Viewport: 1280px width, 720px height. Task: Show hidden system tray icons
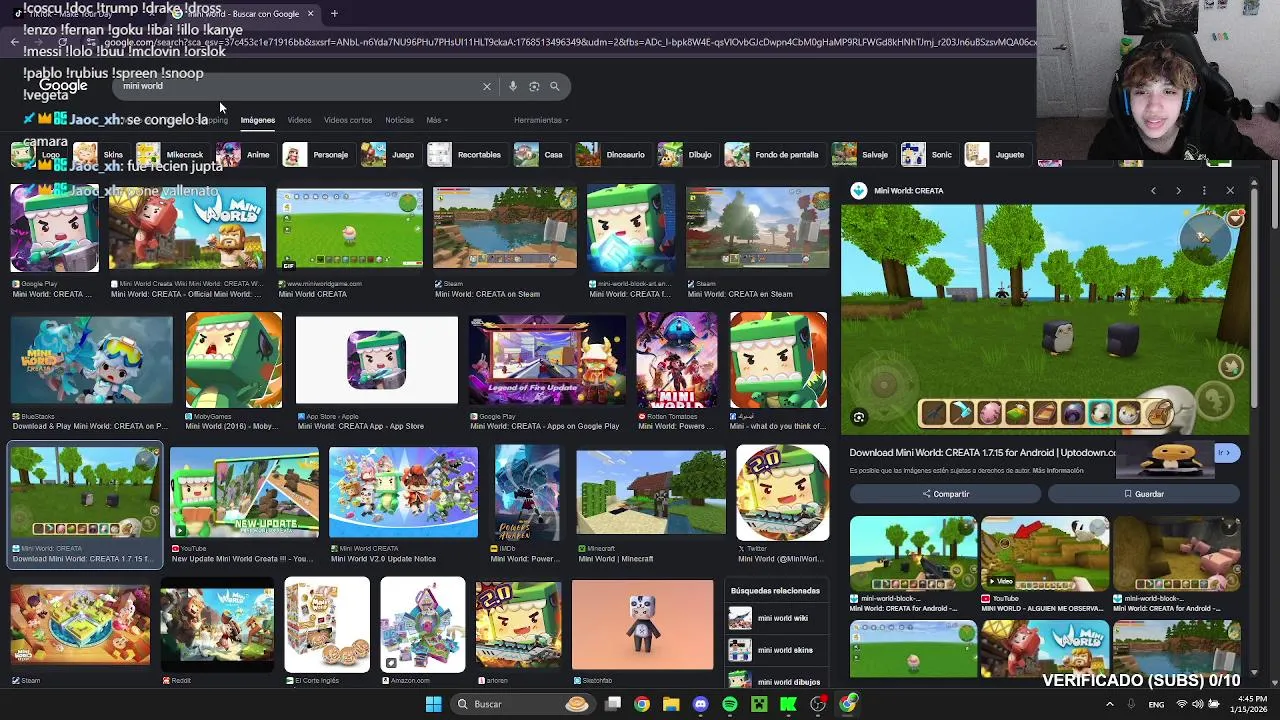(x=1109, y=704)
